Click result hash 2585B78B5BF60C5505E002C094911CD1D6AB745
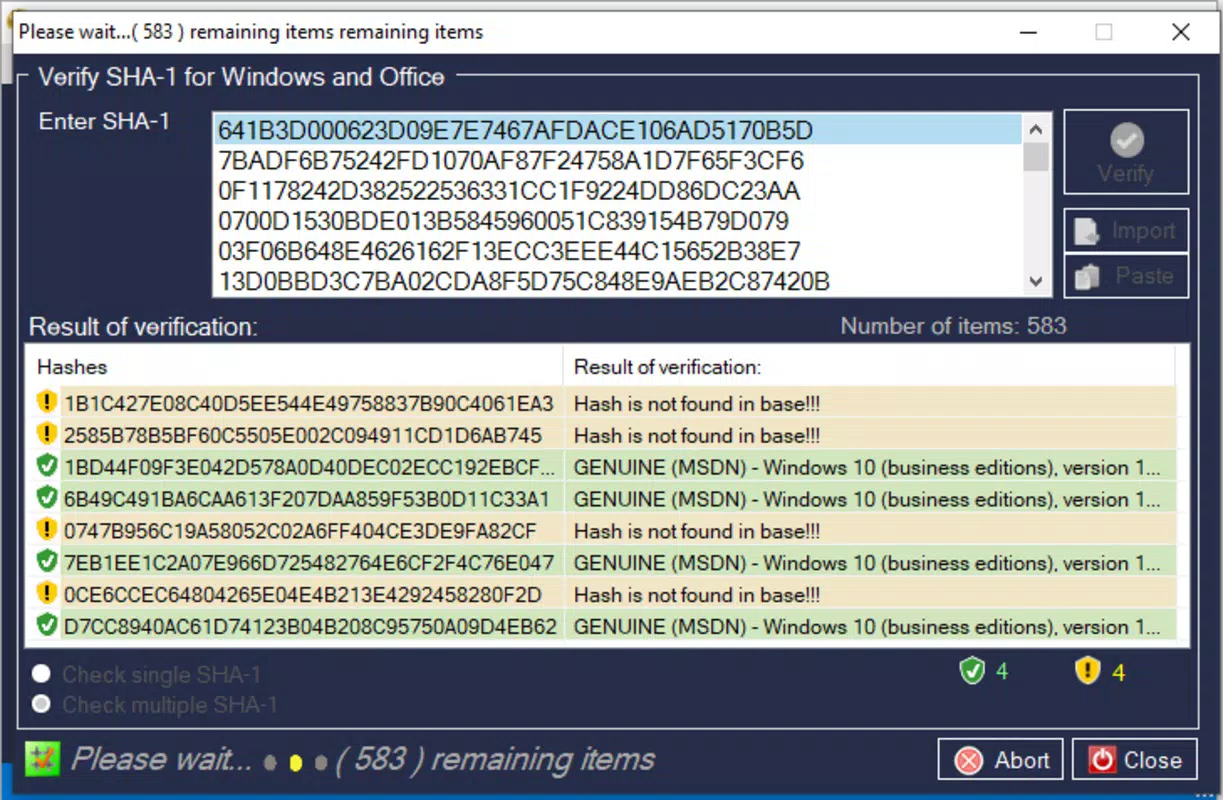Image resolution: width=1223 pixels, height=800 pixels. (x=303, y=436)
